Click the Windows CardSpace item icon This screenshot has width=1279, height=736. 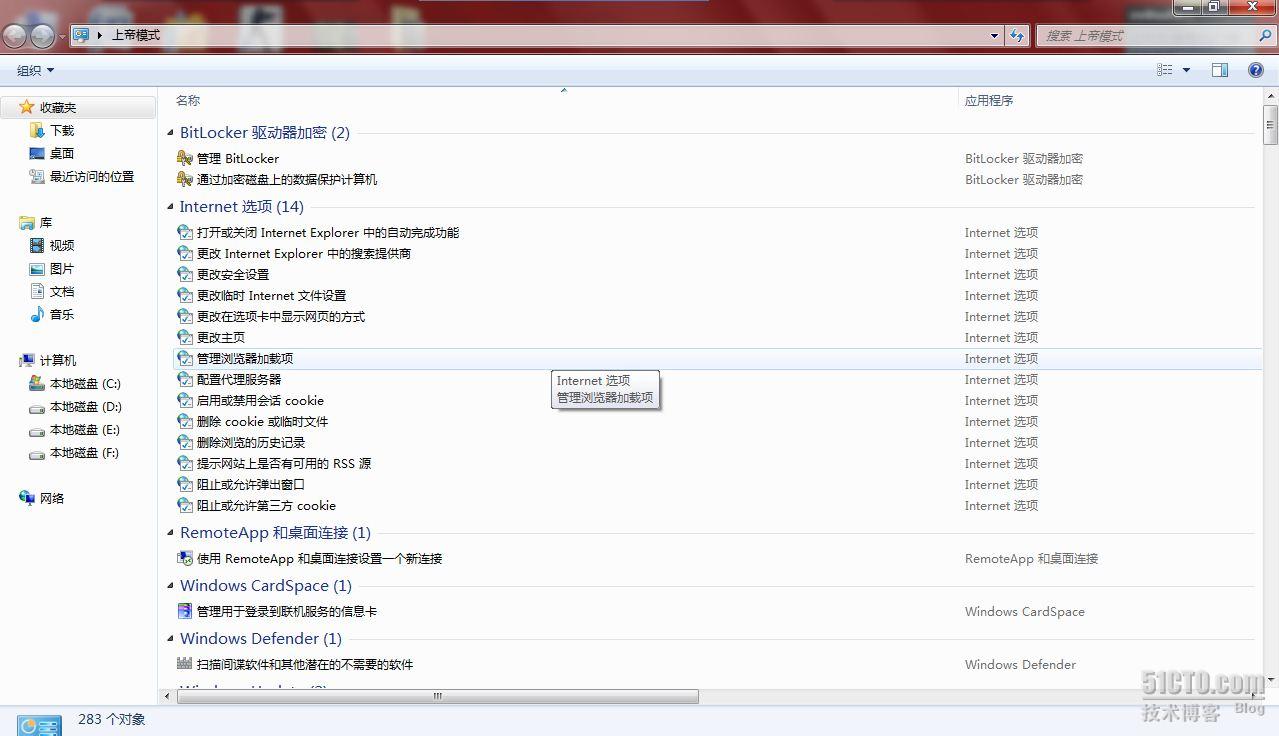coord(184,611)
